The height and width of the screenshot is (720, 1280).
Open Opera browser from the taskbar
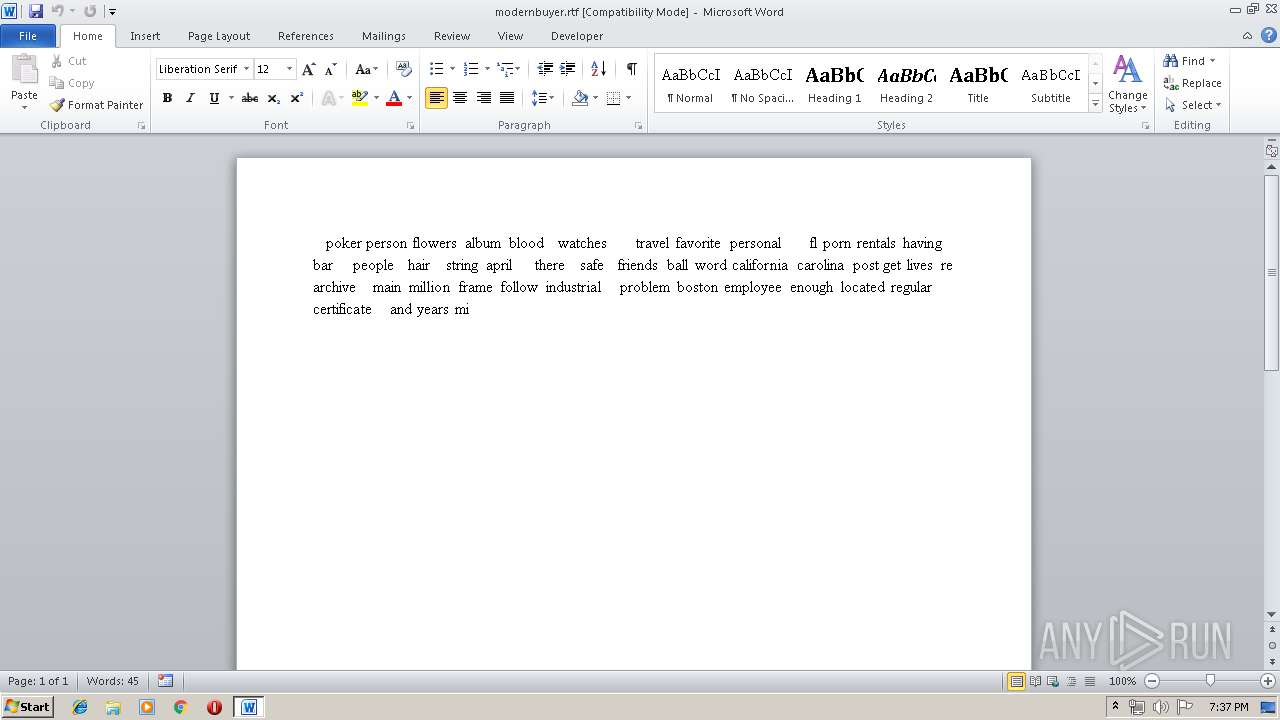pos(214,707)
